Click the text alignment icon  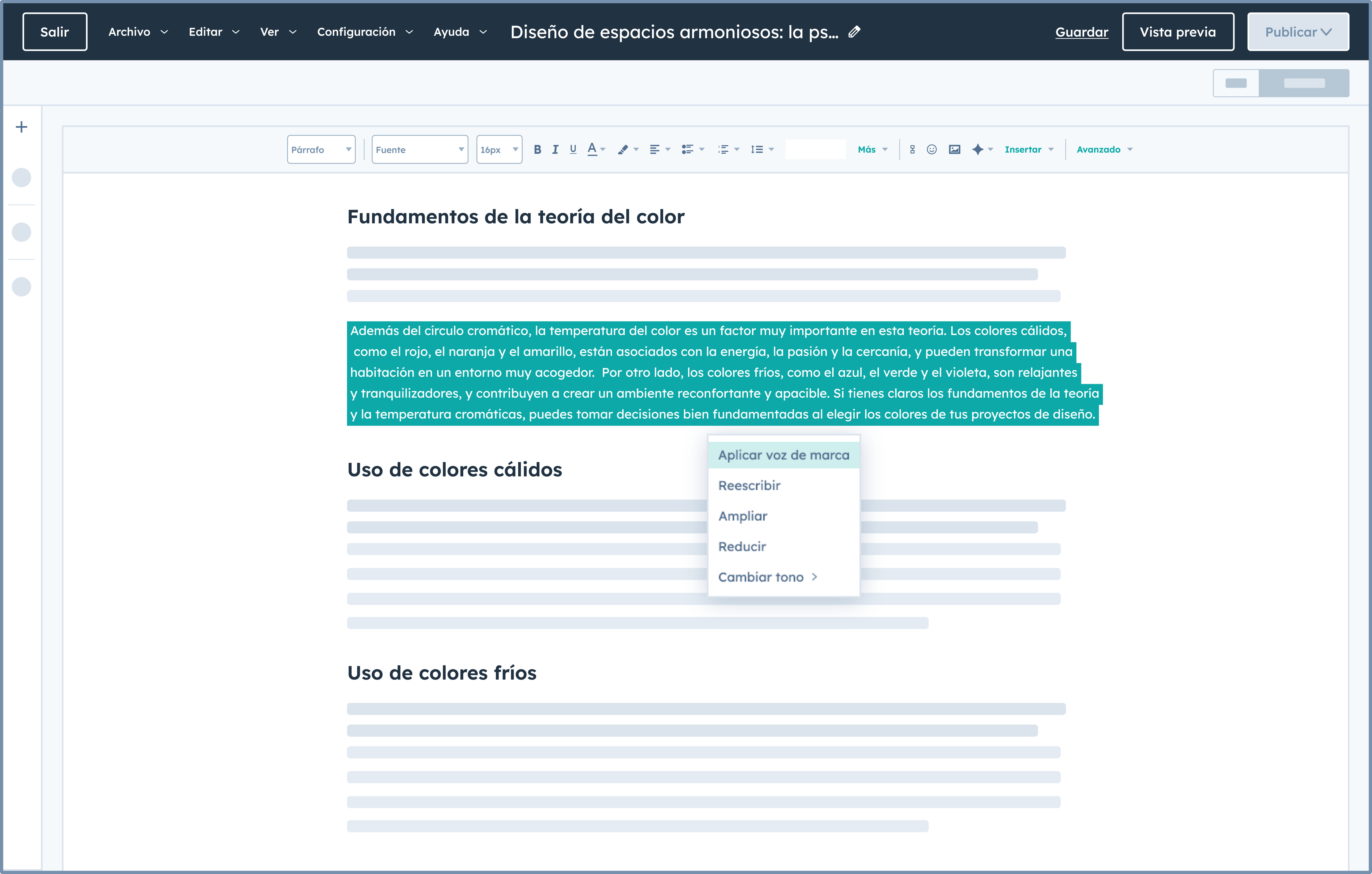tap(655, 149)
